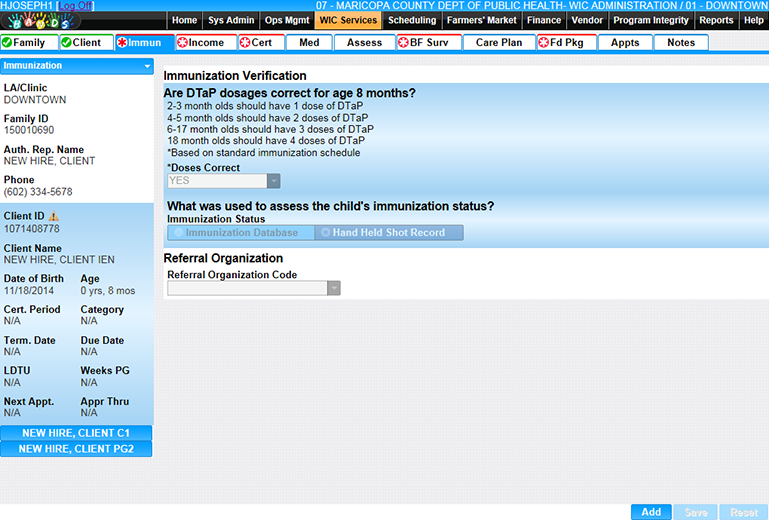
Task: Open the Farmers' Market menu
Action: point(481,20)
